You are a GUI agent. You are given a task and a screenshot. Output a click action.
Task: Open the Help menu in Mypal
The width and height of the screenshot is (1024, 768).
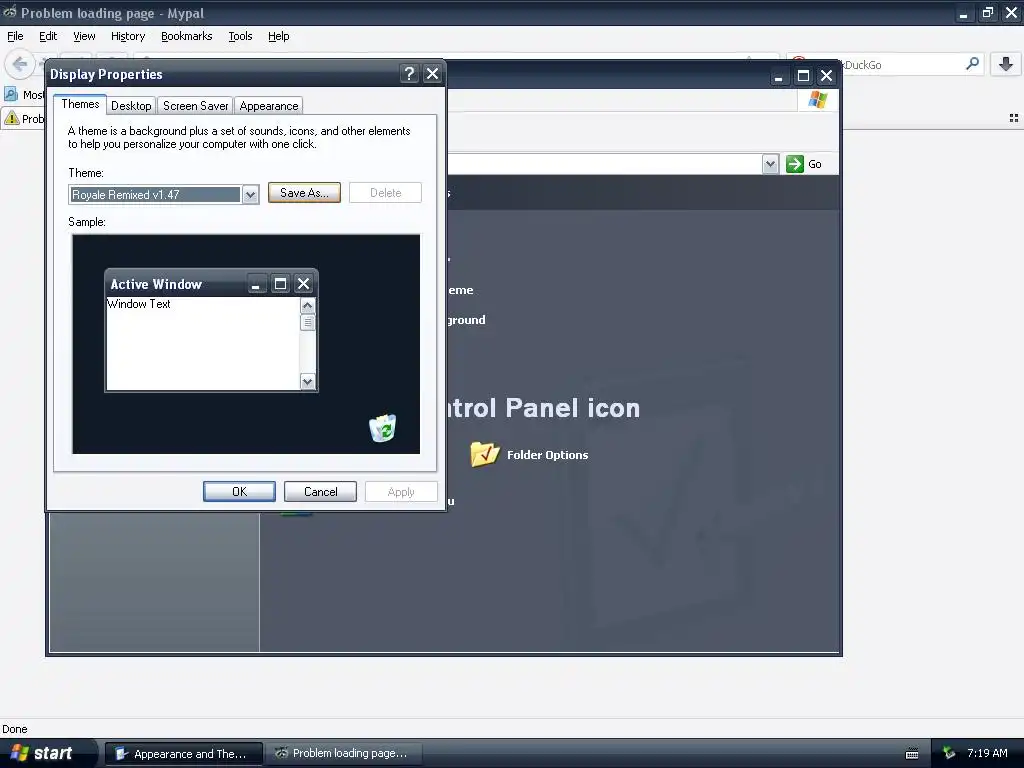(279, 36)
